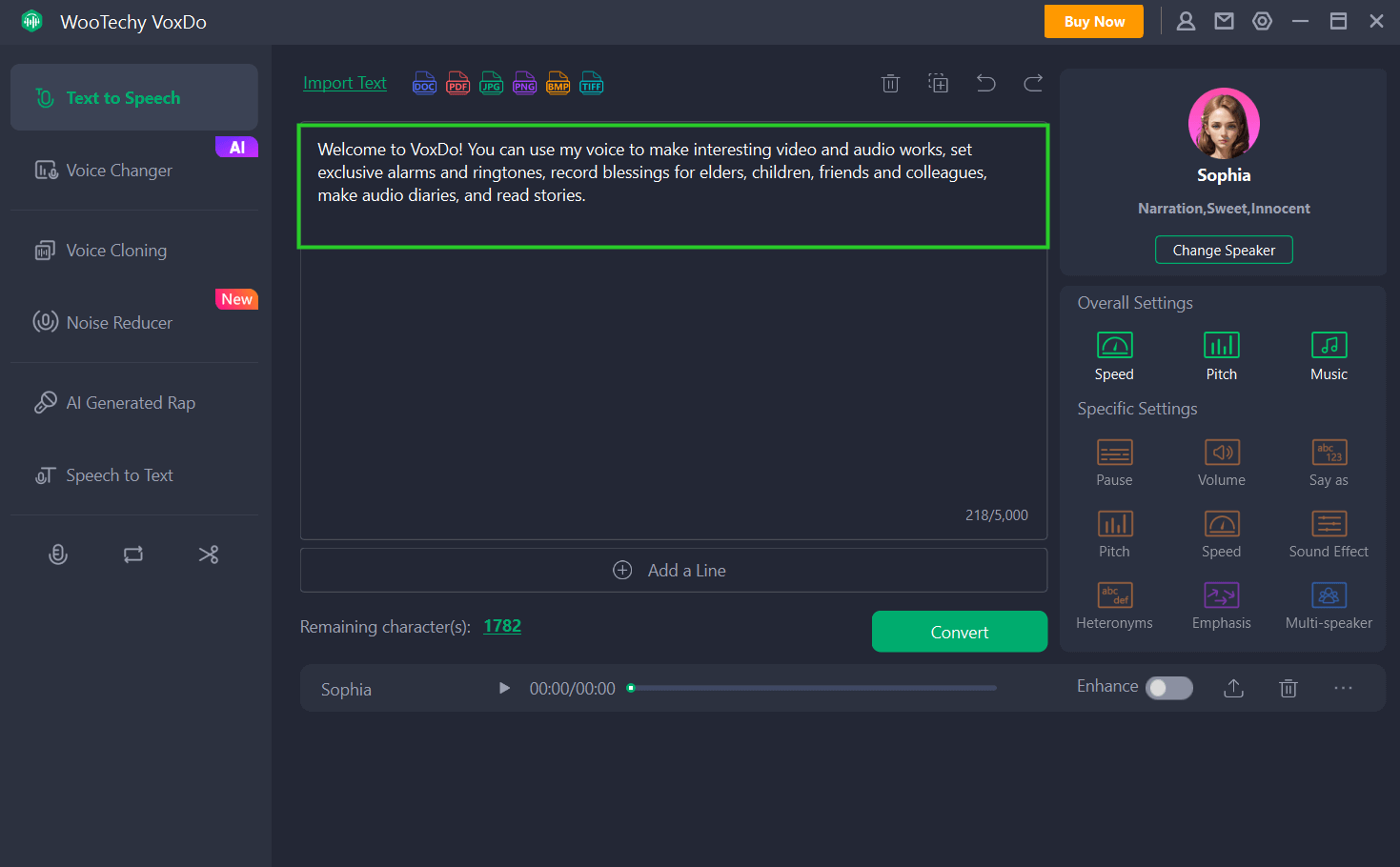Import text from a PDF file
The width and height of the screenshot is (1400, 867).
457,83
